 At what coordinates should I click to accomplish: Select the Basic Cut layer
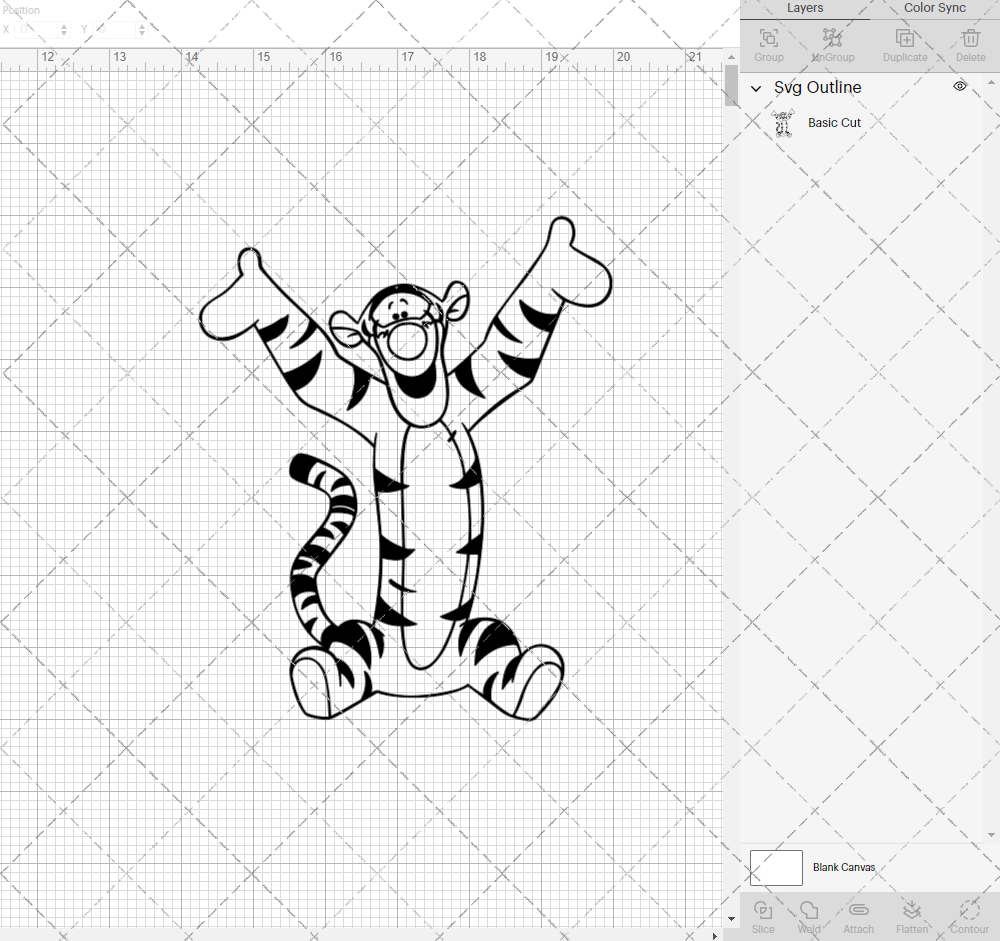834,123
